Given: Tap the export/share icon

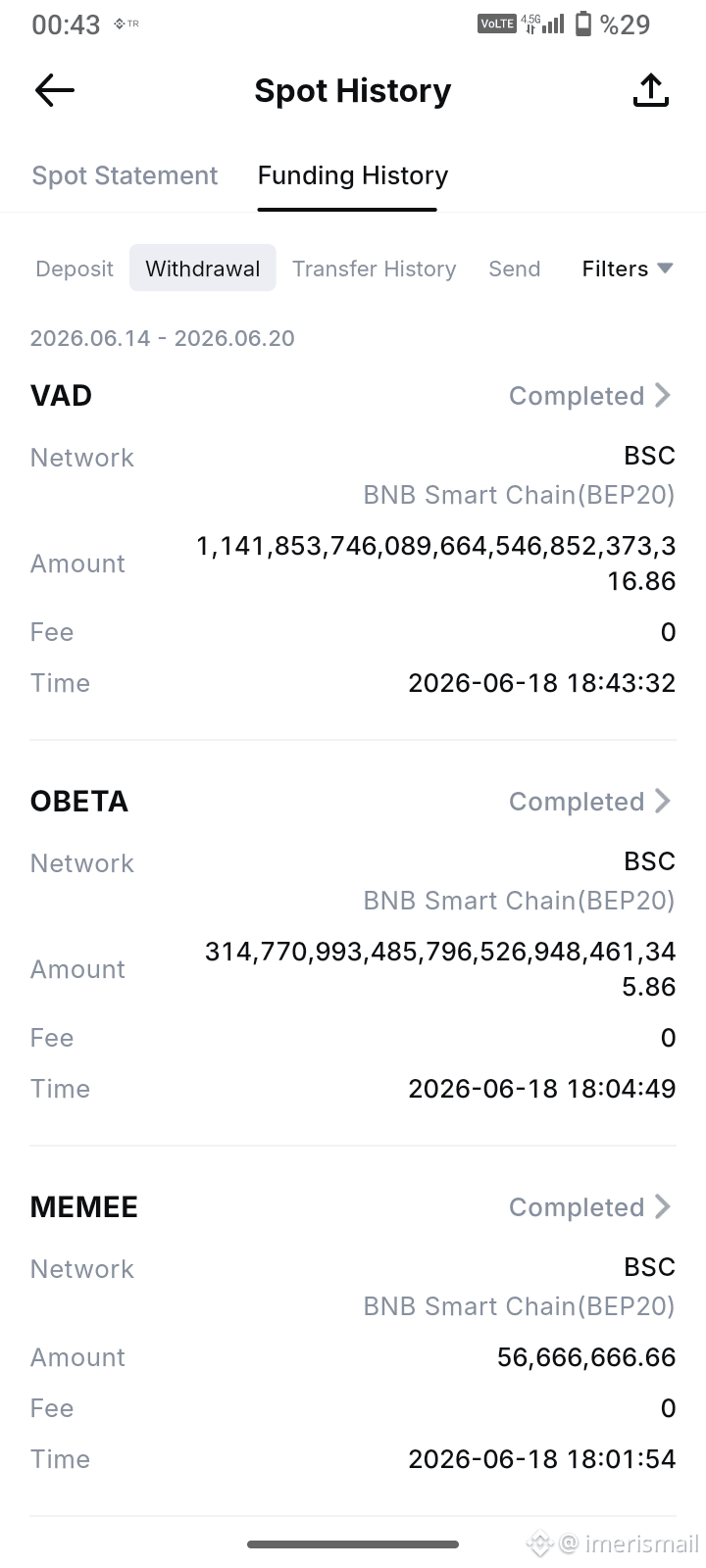Looking at the screenshot, I should [651, 90].
